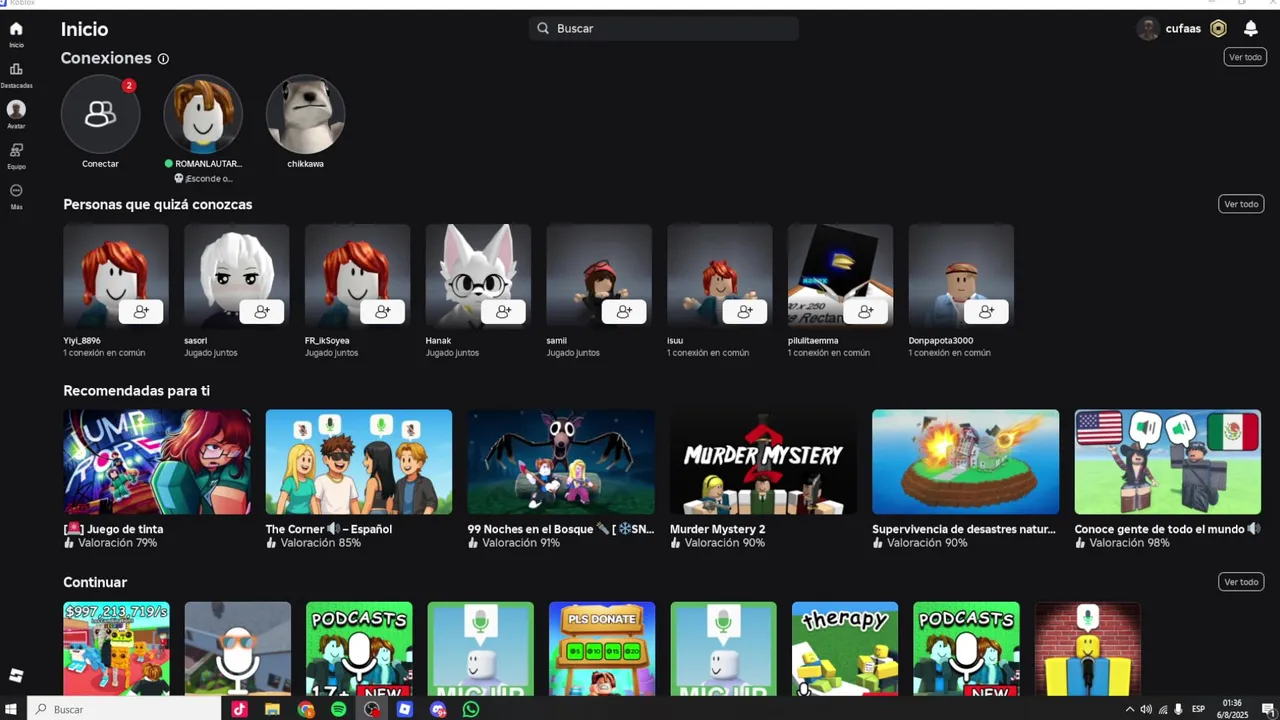Focus the Roblox Buscar search field
This screenshot has width=1280, height=720.
(x=664, y=29)
